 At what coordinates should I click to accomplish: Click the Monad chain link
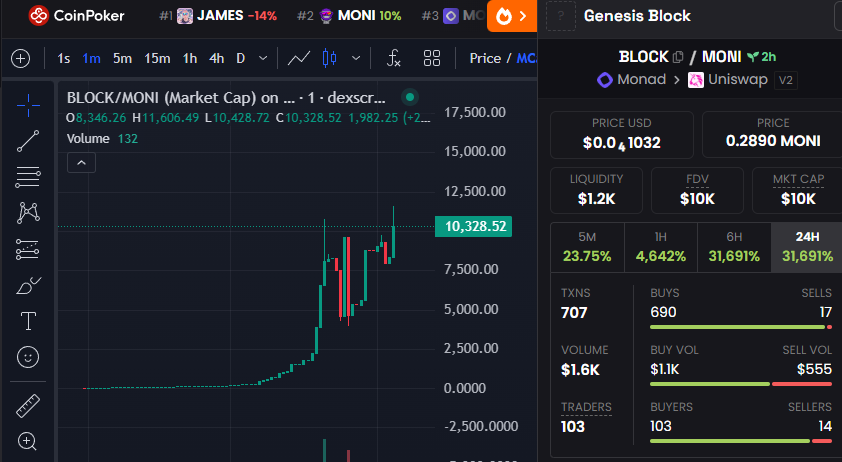point(632,80)
